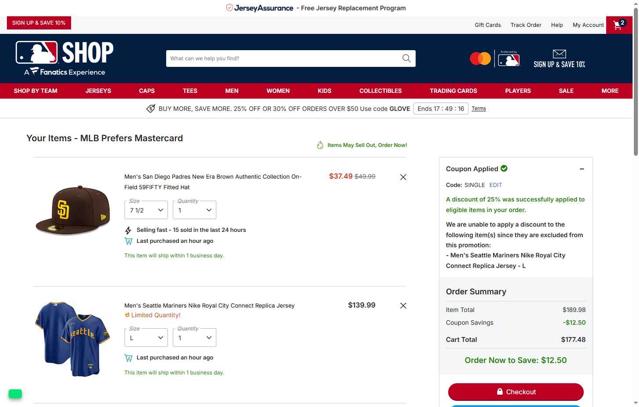Open the Mariners jersey quantity dropdown

click(x=195, y=338)
